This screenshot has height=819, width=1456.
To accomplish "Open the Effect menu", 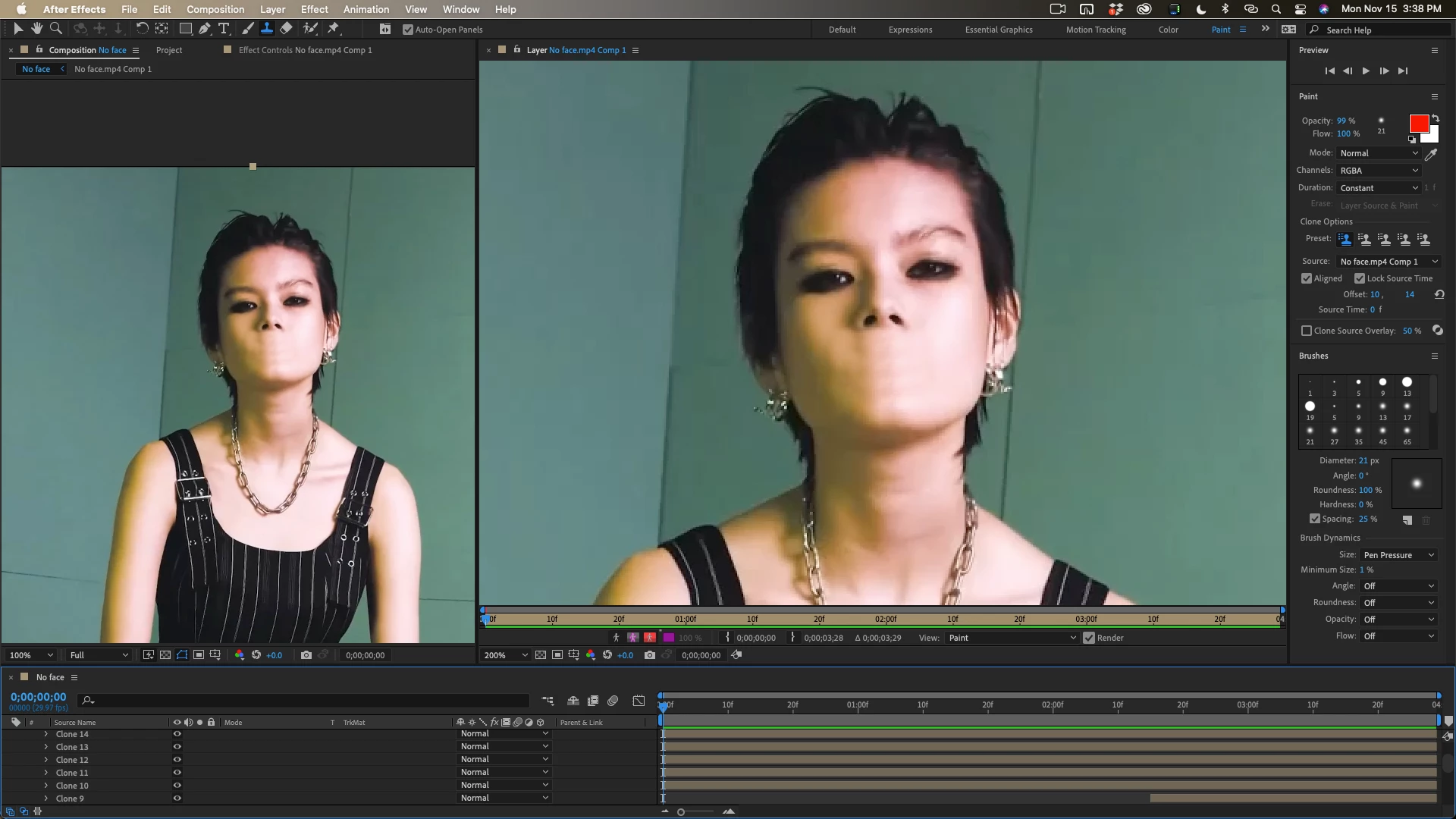I will 314,9.
